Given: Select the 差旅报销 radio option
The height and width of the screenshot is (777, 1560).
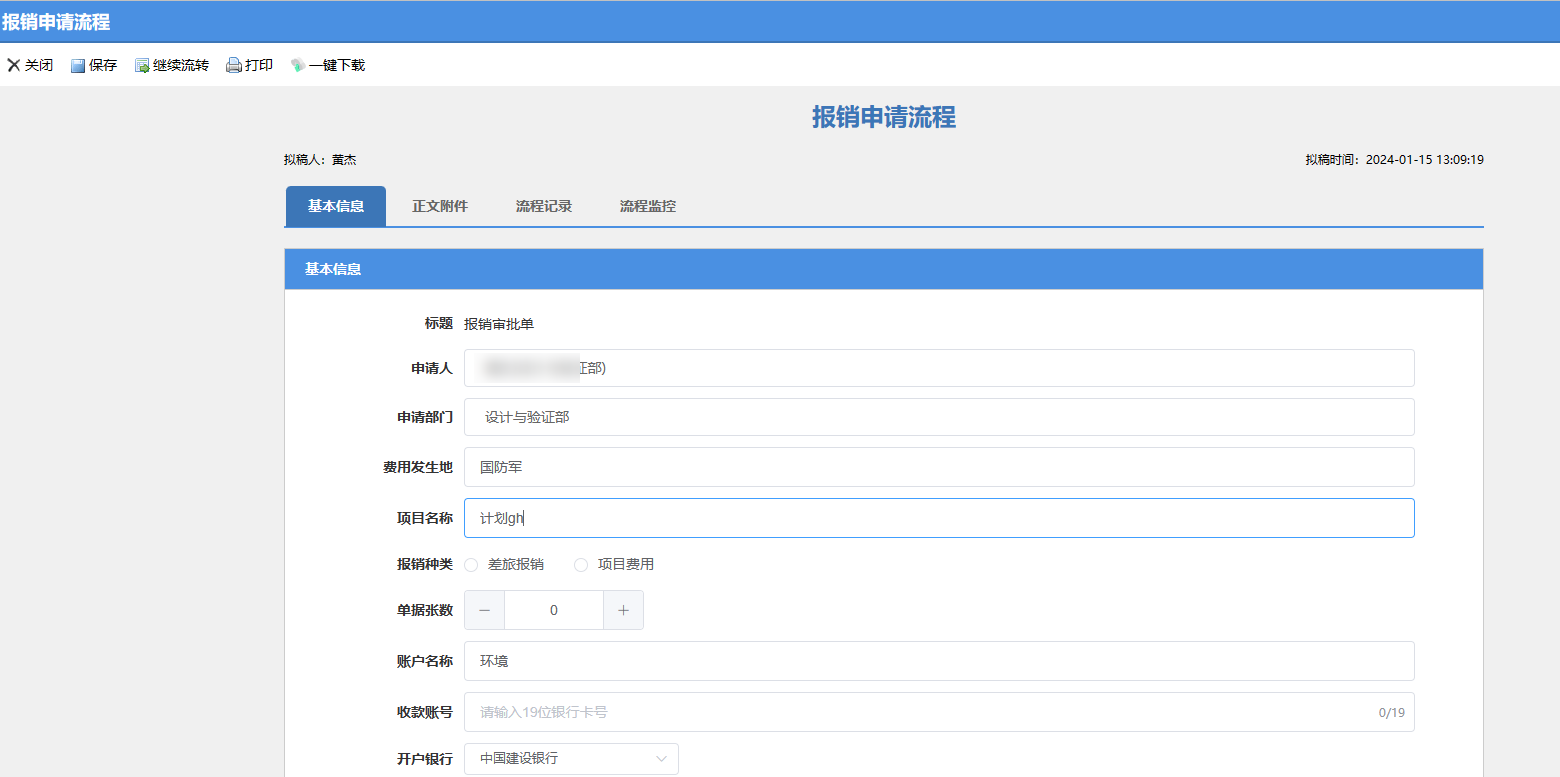Looking at the screenshot, I should tap(472, 565).
